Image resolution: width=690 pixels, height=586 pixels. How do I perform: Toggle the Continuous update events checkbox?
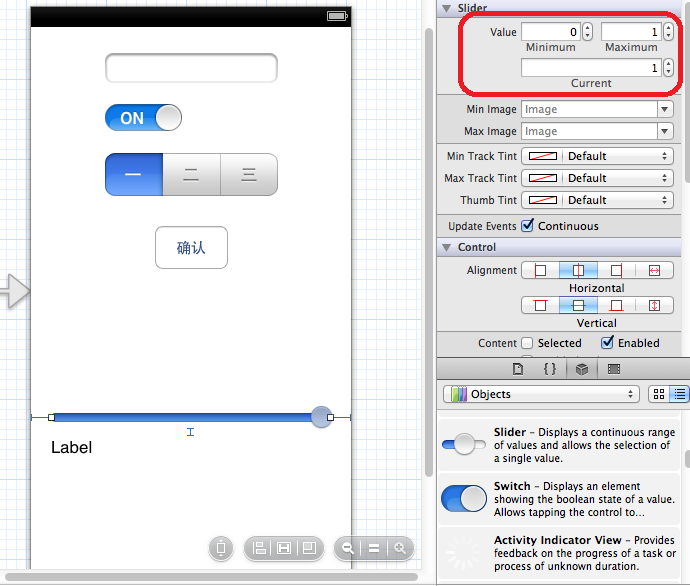pos(527,225)
